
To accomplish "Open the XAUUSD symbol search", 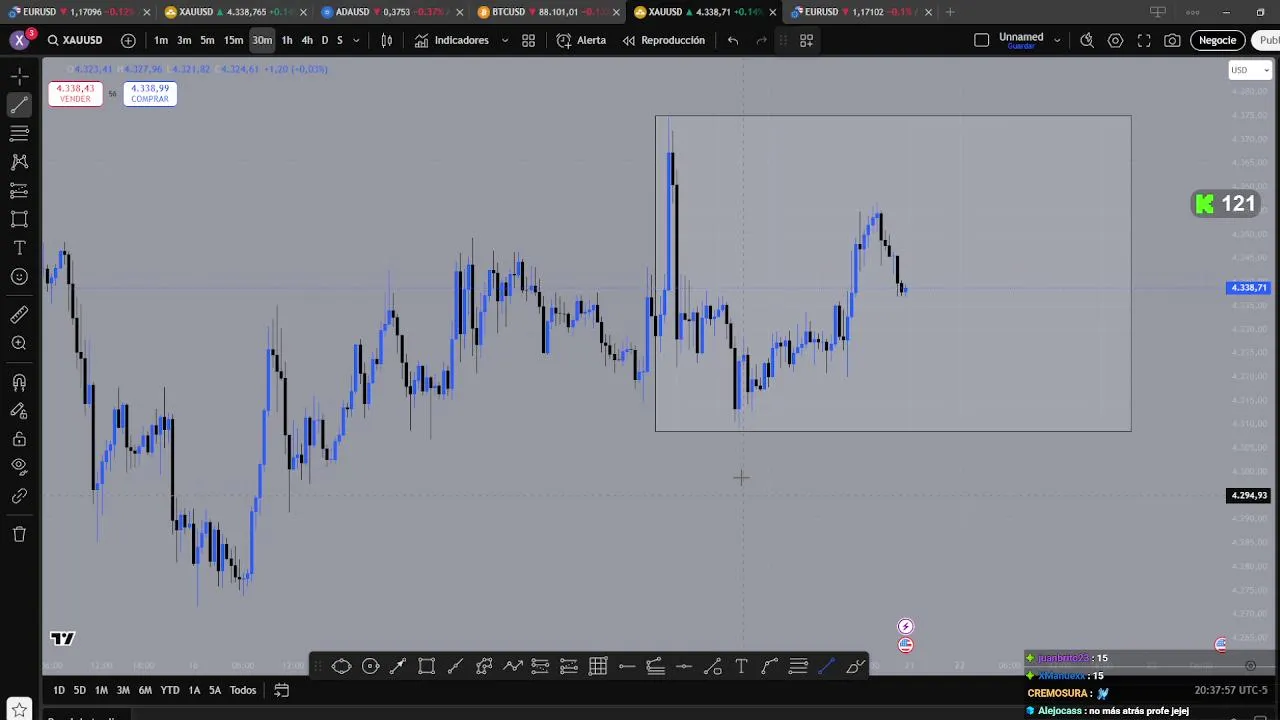I will 75,40.
